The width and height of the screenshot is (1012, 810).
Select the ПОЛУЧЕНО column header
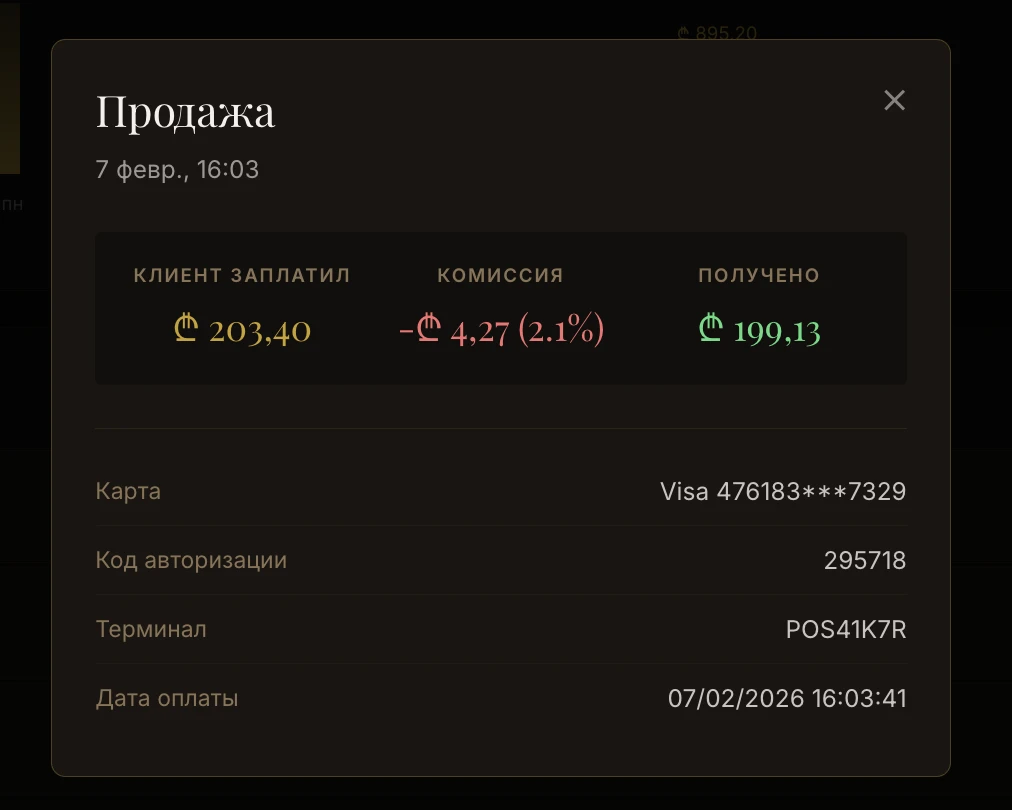(758, 275)
